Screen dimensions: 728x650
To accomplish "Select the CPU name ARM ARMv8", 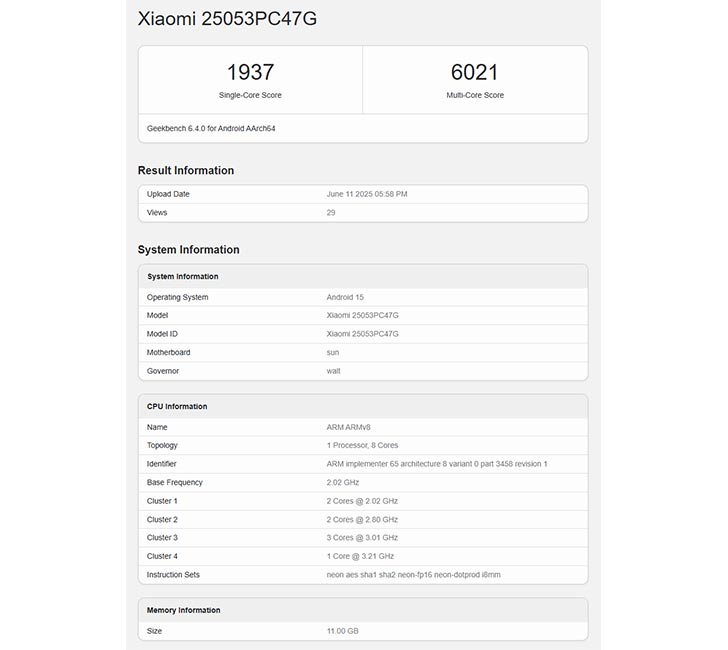I will point(349,427).
